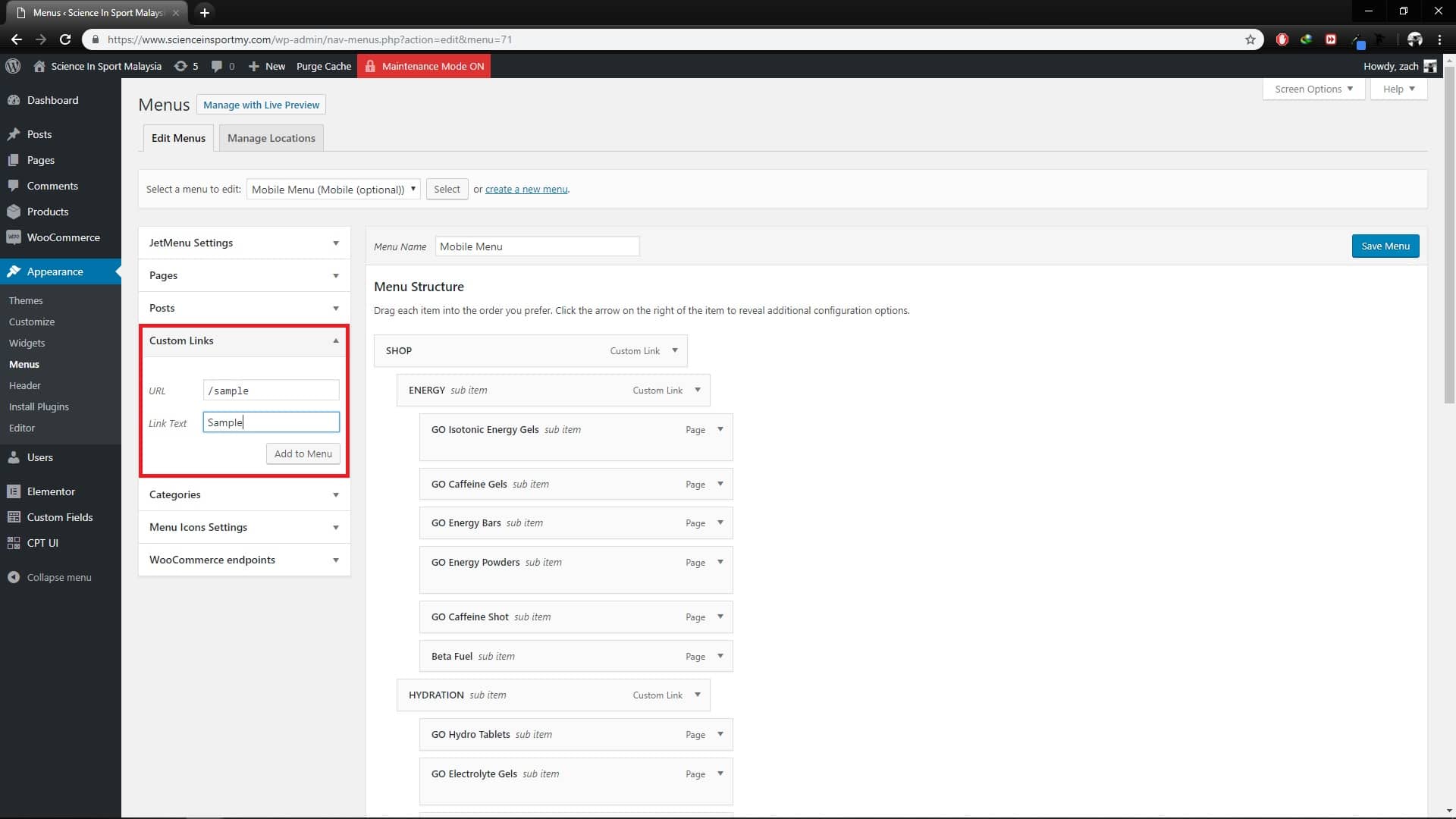This screenshot has width=1456, height=819.
Task: Open Customize under Appearance
Action: pos(32,322)
